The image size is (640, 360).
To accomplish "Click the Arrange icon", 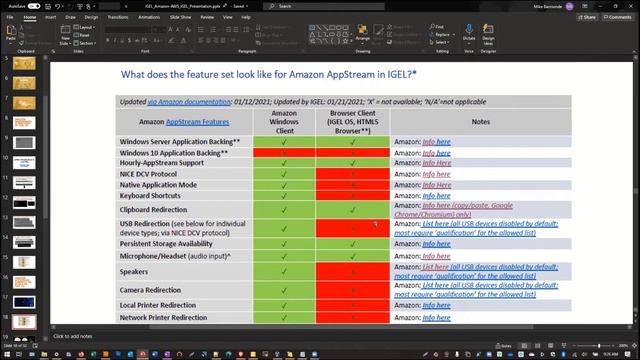I will [362, 33].
